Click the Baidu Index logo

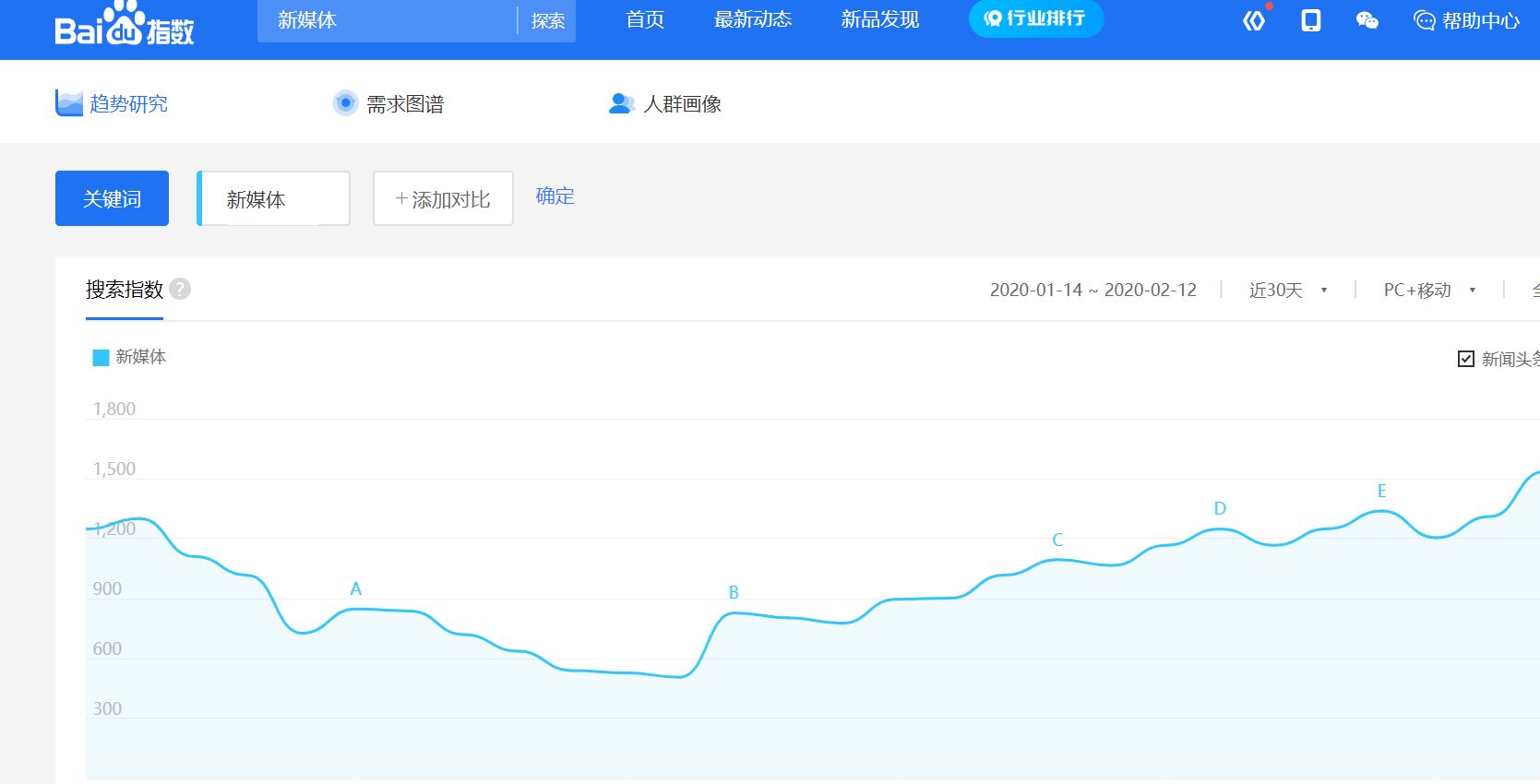(124, 25)
